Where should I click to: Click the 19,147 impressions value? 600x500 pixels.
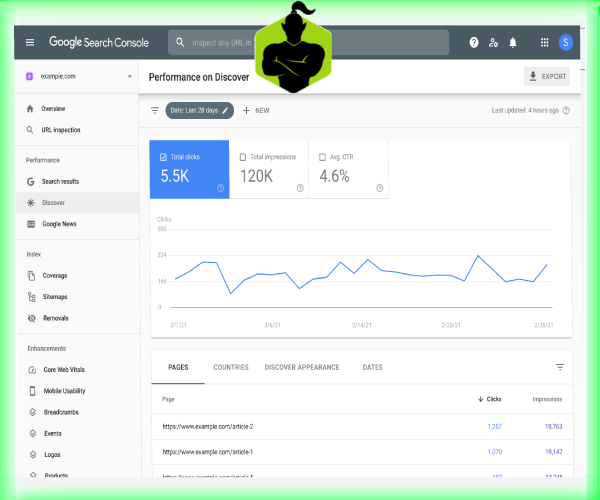point(553,452)
